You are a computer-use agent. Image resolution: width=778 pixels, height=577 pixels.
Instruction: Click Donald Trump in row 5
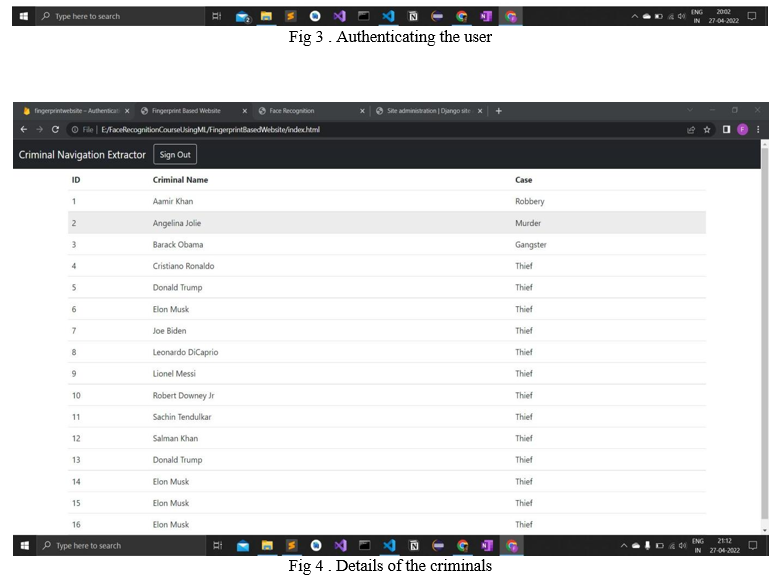pos(177,287)
